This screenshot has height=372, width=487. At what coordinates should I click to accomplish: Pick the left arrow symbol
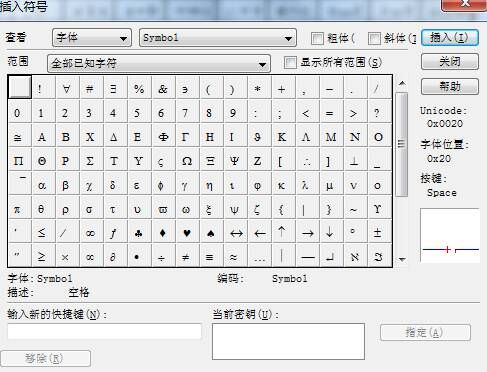pos(259,233)
